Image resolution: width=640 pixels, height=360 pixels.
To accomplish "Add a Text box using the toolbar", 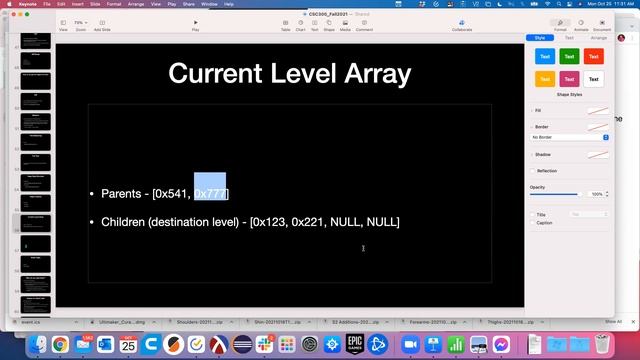I will [x=314, y=25].
